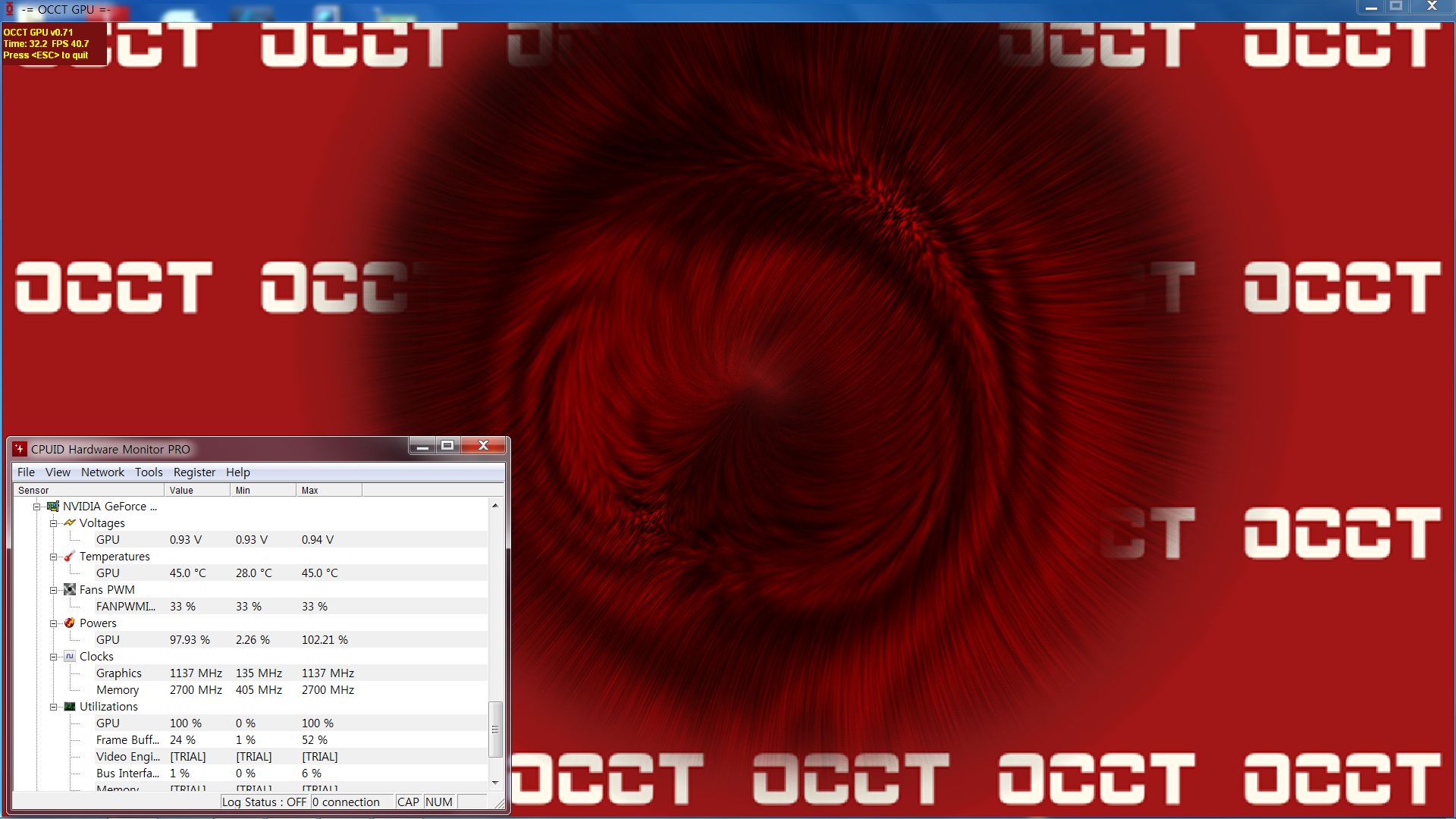The image size is (1456, 819).
Task: Open the Network menu
Action: click(x=102, y=472)
